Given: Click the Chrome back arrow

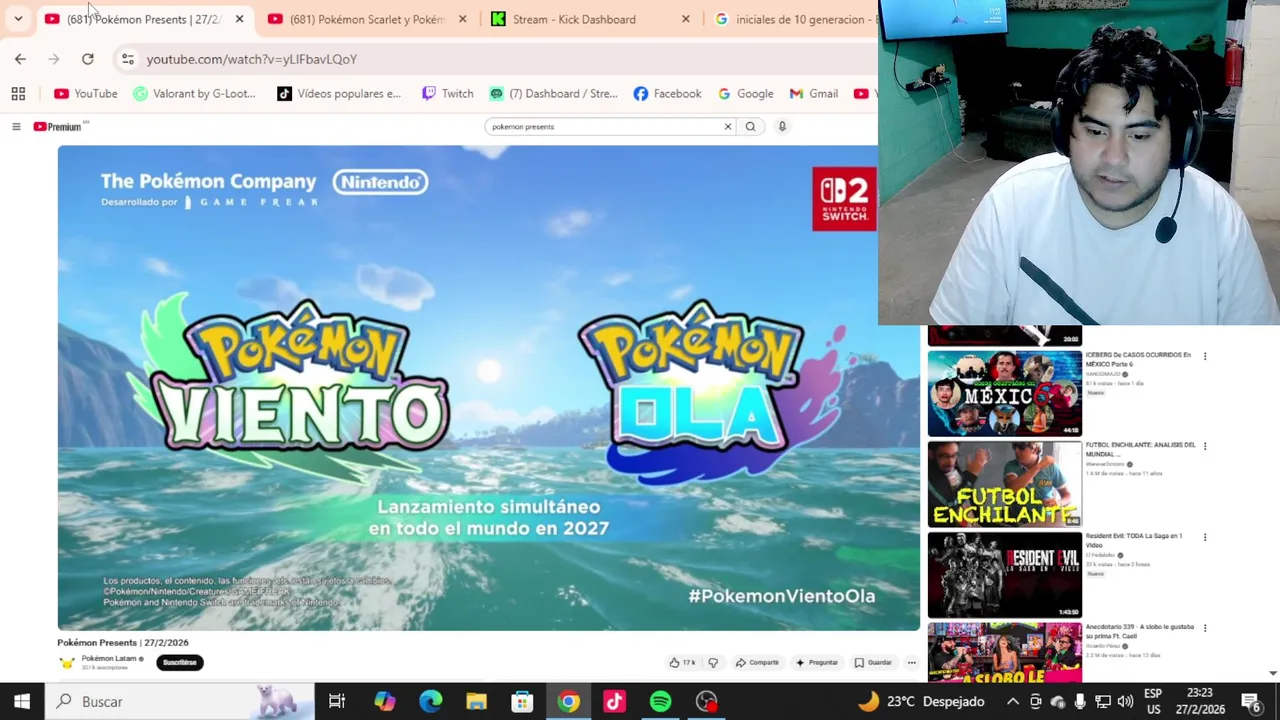Looking at the screenshot, I should coord(20,59).
